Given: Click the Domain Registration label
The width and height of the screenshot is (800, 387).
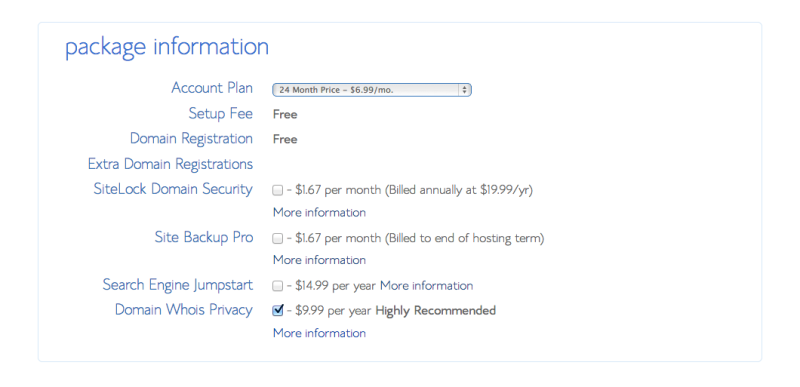Looking at the screenshot, I should [191, 138].
